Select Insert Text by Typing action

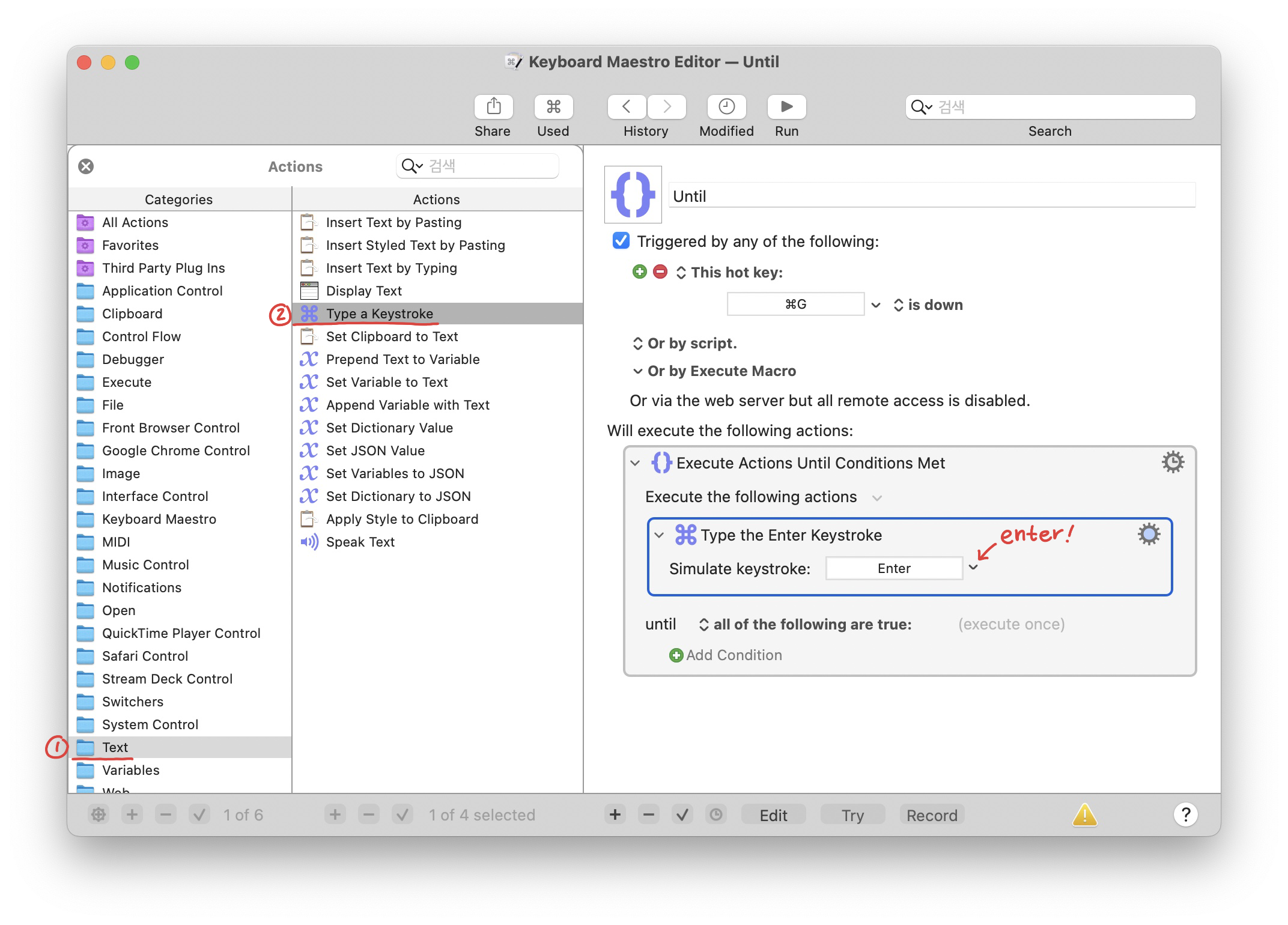[x=391, y=268]
